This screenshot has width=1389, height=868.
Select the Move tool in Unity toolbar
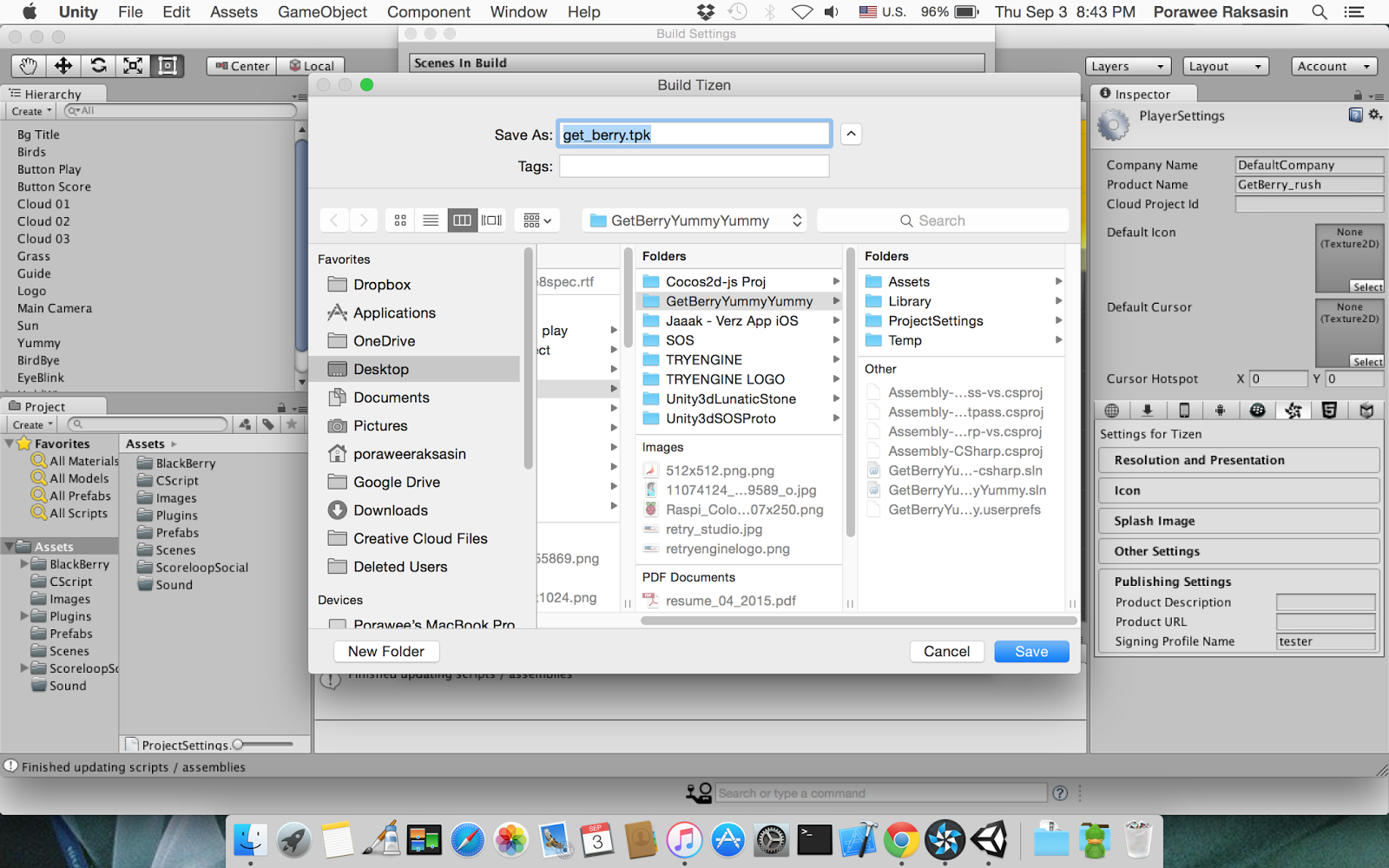coord(63,66)
